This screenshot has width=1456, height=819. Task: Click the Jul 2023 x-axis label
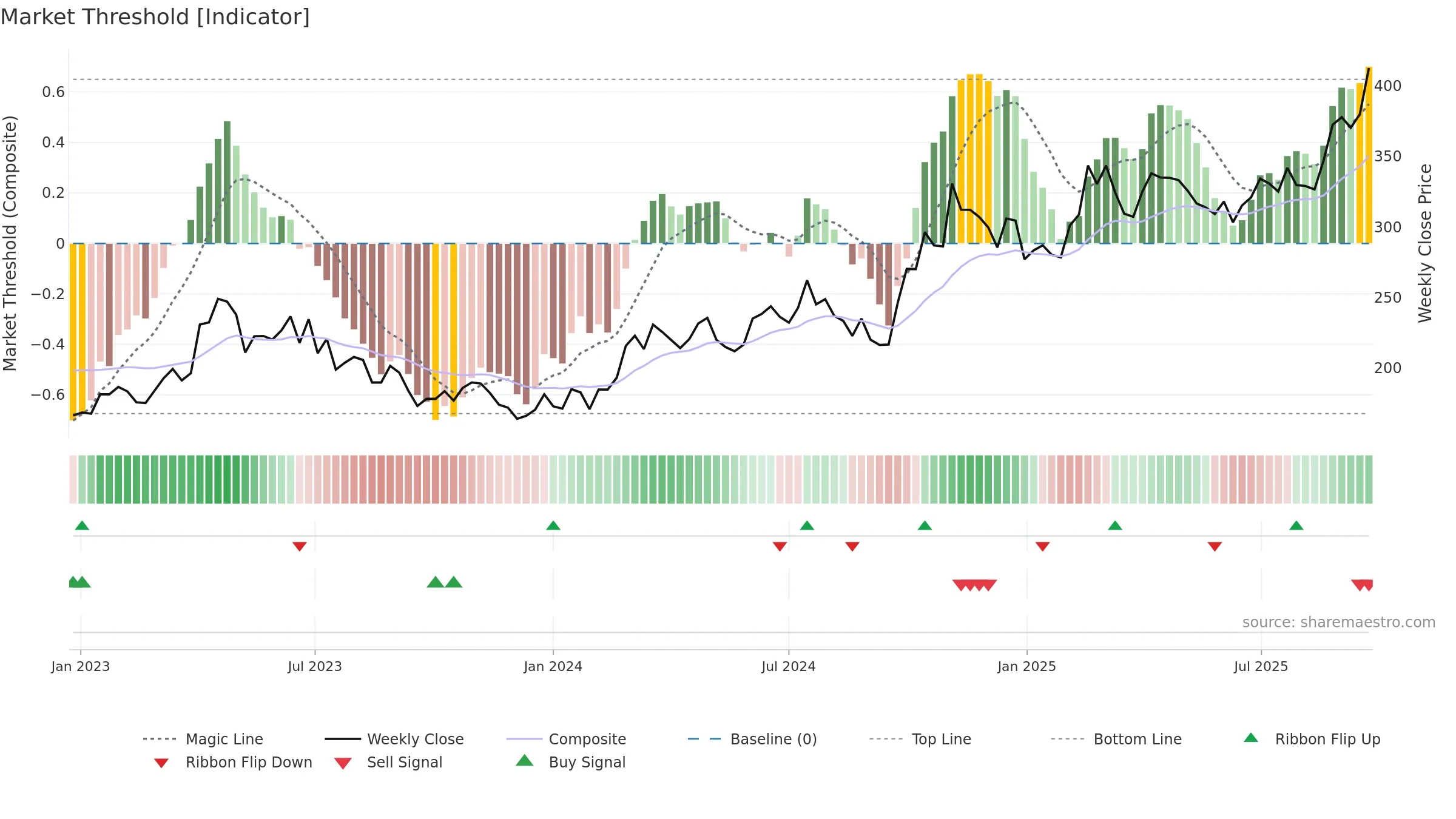pyautogui.click(x=315, y=666)
